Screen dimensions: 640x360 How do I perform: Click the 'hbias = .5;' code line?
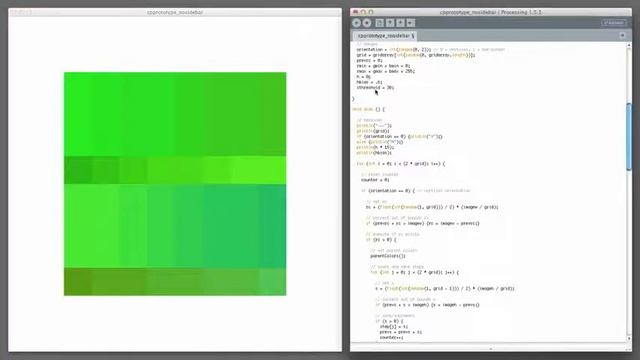(369, 82)
